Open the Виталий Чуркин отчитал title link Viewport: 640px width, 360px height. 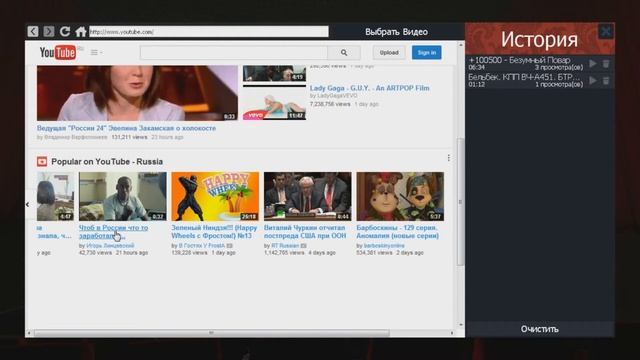click(305, 232)
